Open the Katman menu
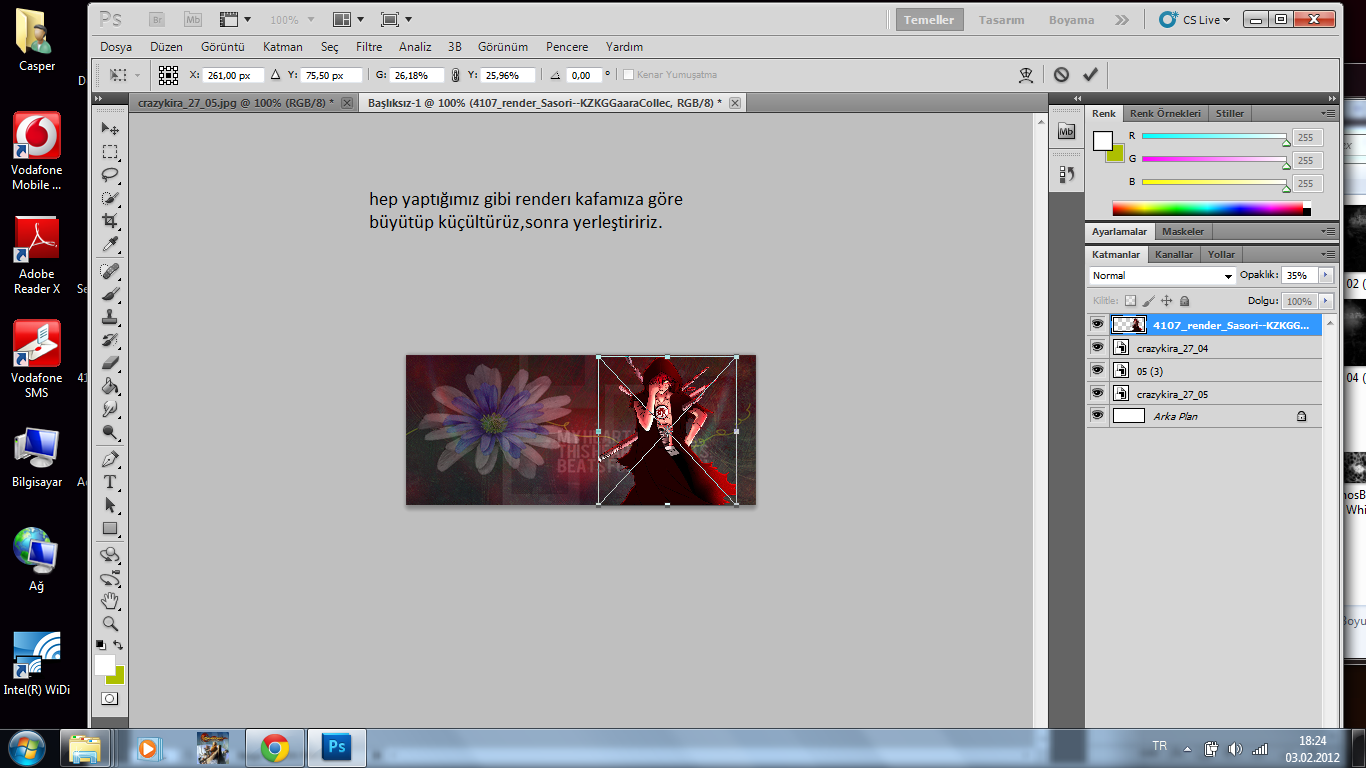Image resolution: width=1366 pixels, height=768 pixels. click(x=283, y=47)
